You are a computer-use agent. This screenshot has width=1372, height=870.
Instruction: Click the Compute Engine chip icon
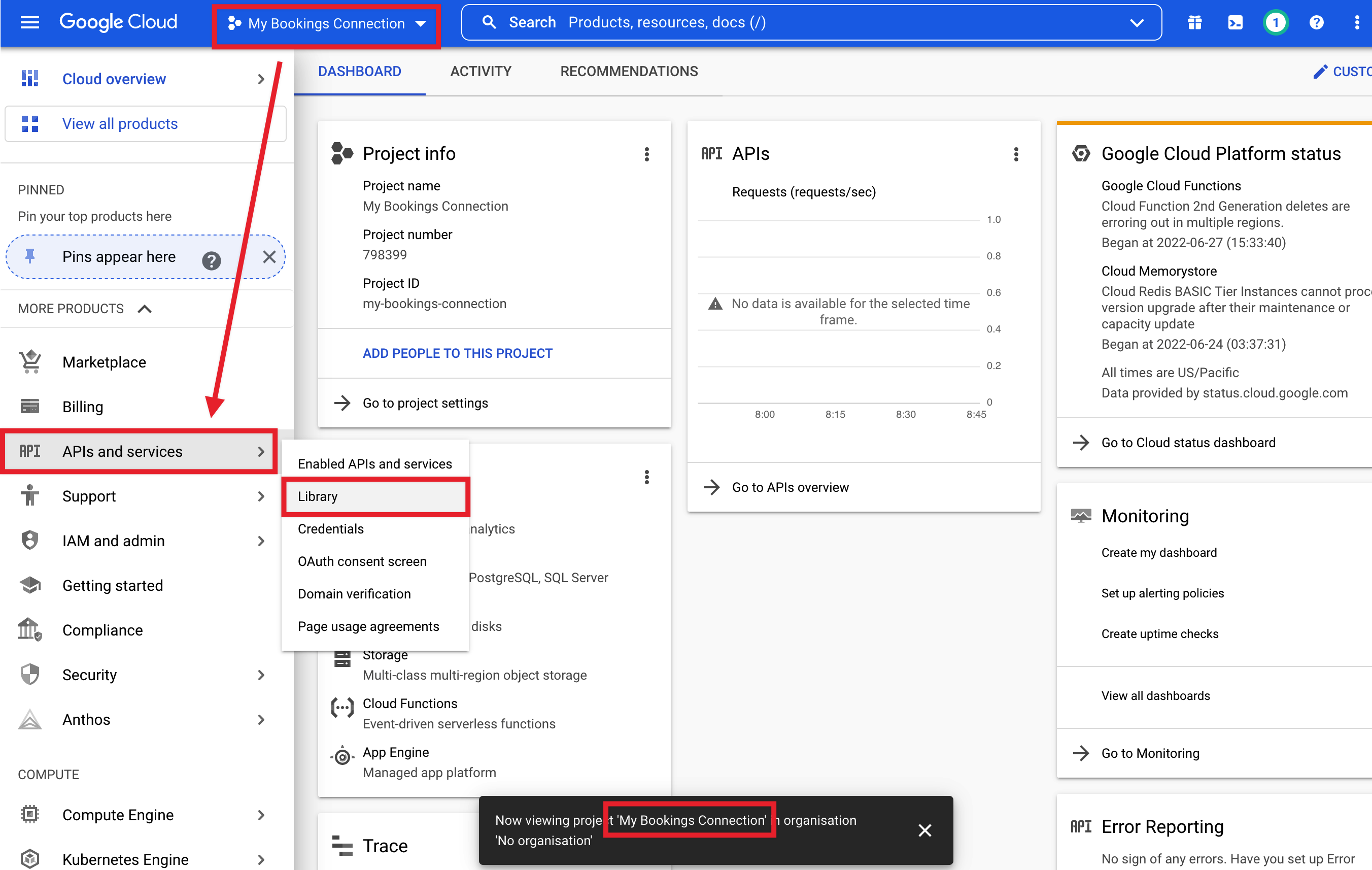pos(29,814)
